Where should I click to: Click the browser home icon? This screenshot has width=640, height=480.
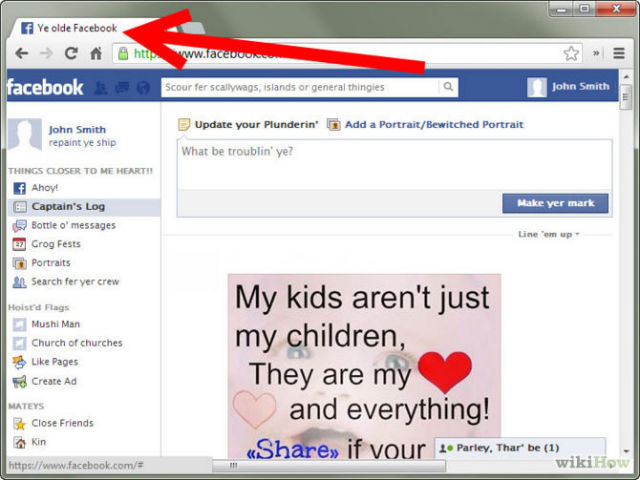pyautogui.click(x=96, y=54)
